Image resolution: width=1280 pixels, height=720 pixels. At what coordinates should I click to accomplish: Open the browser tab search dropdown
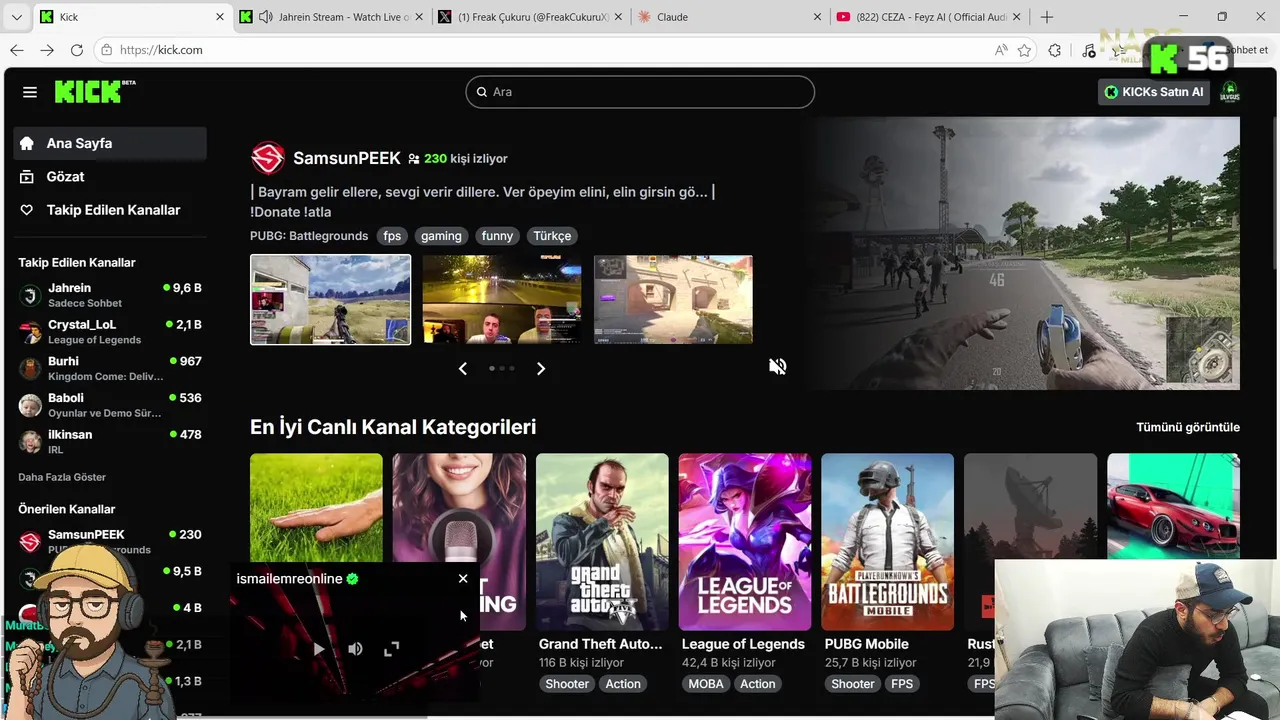coord(16,17)
